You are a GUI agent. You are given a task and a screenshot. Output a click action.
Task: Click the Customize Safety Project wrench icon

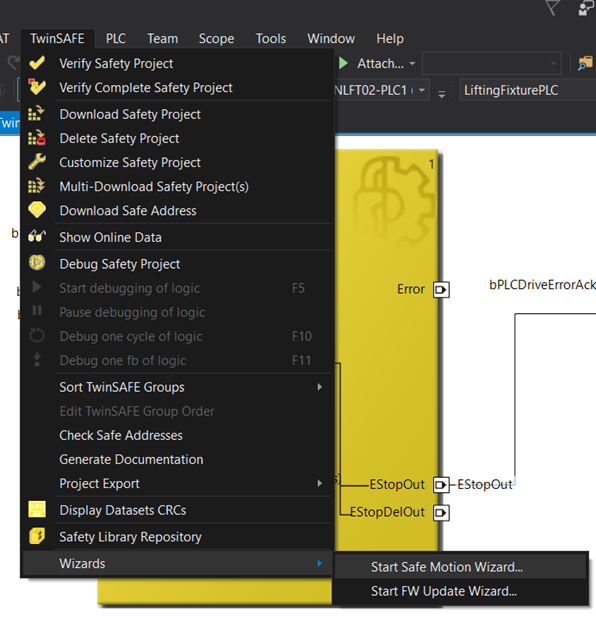click(x=37, y=162)
